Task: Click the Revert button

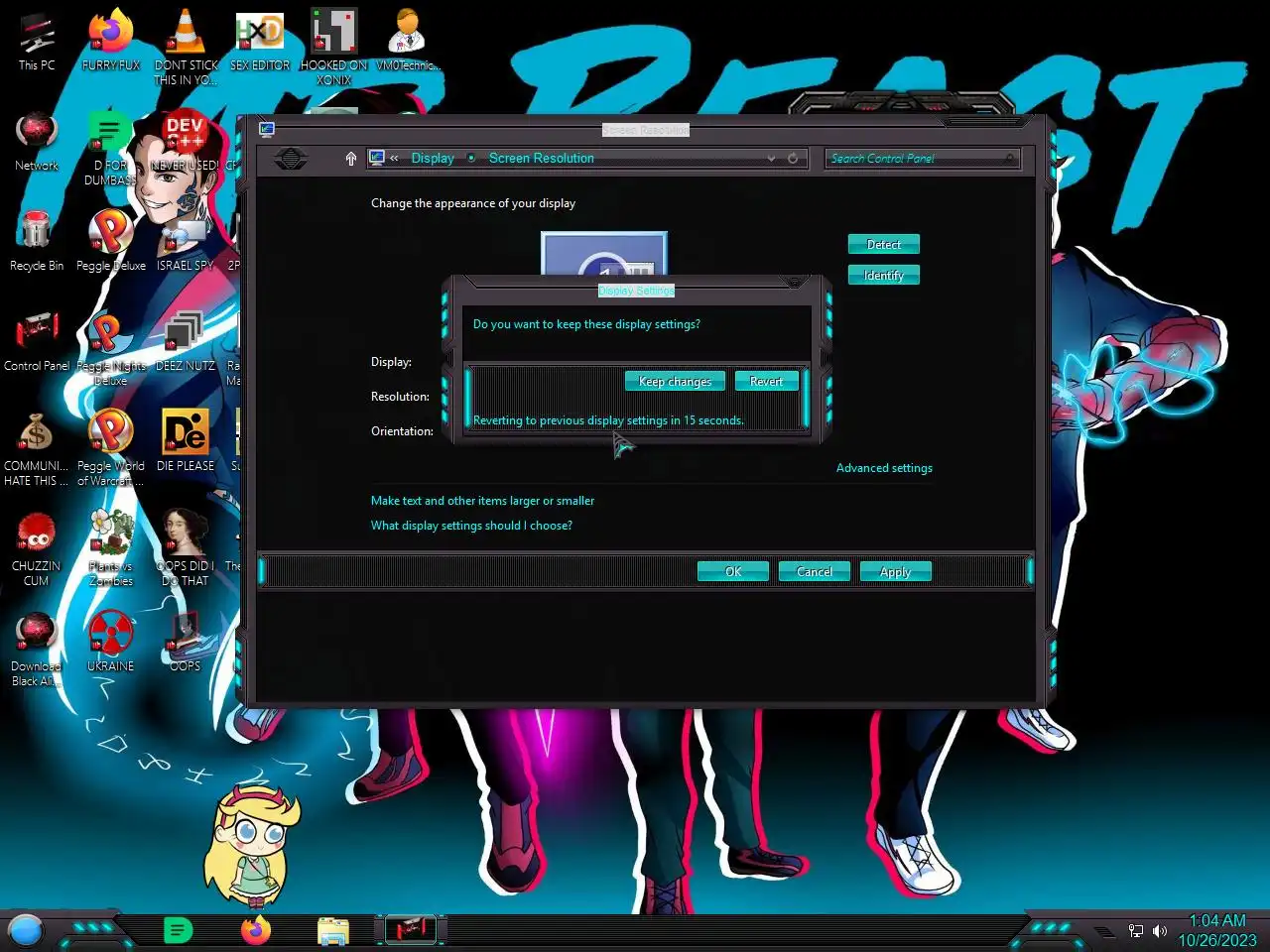Action: point(766,381)
